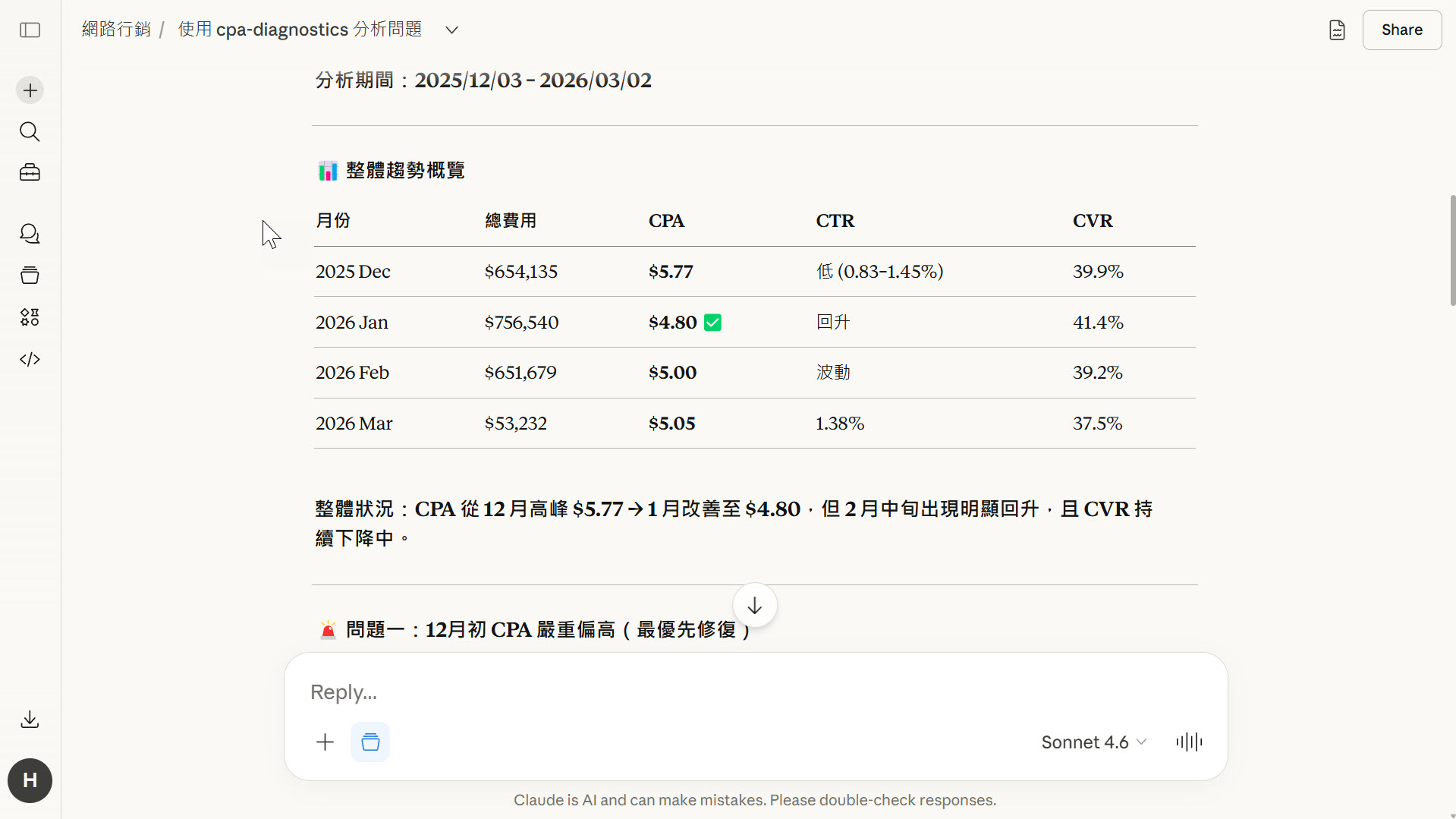
Task: Click the scroll to bottom arrow button
Action: 754,606
